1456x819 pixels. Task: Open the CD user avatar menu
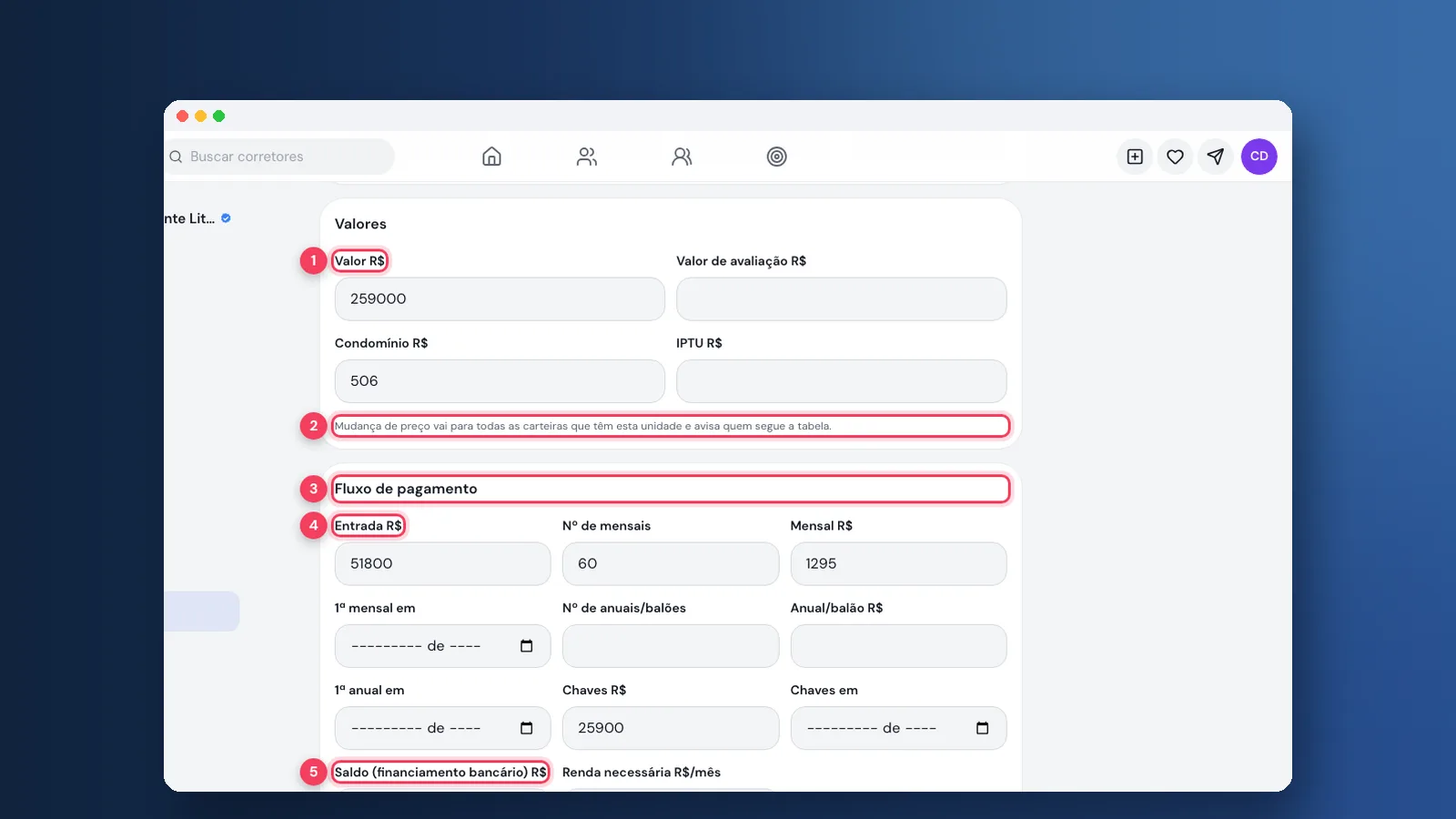1259,157
